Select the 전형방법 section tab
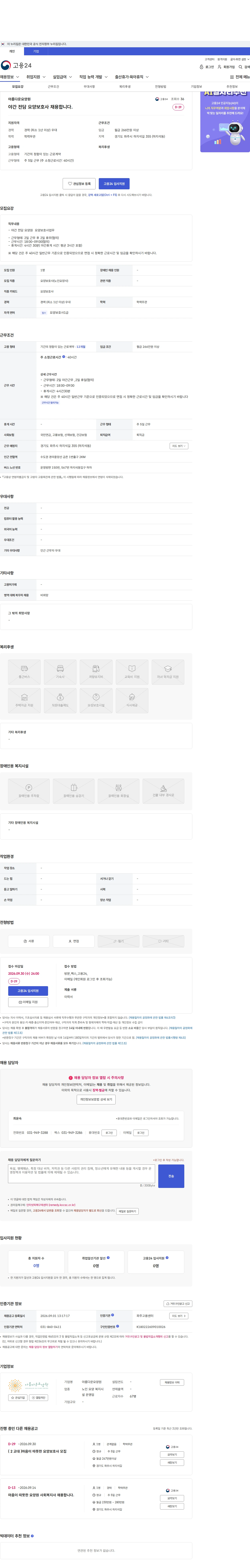250x1568 pixels. coord(161,86)
